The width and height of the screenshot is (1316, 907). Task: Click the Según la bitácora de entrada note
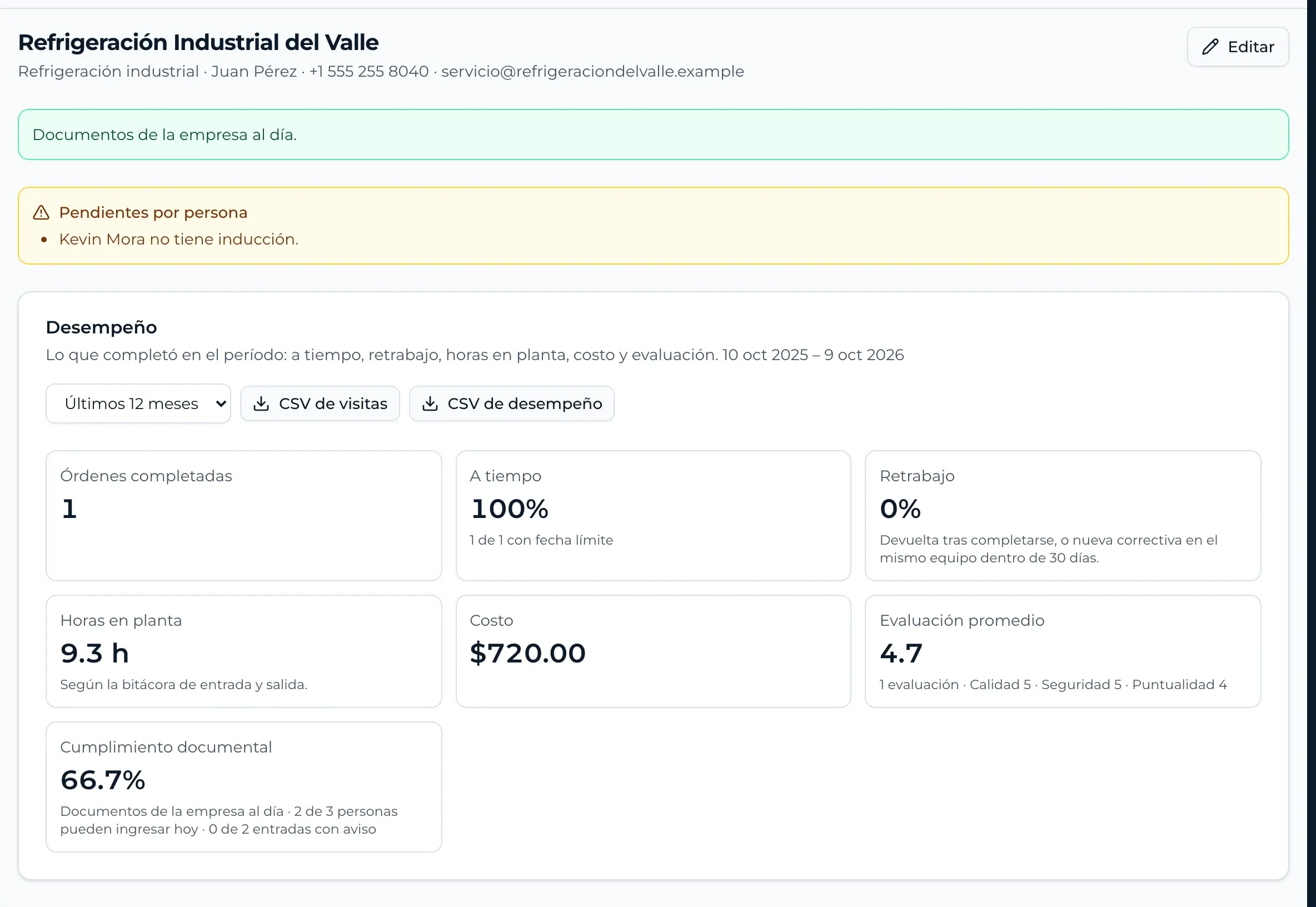(183, 684)
